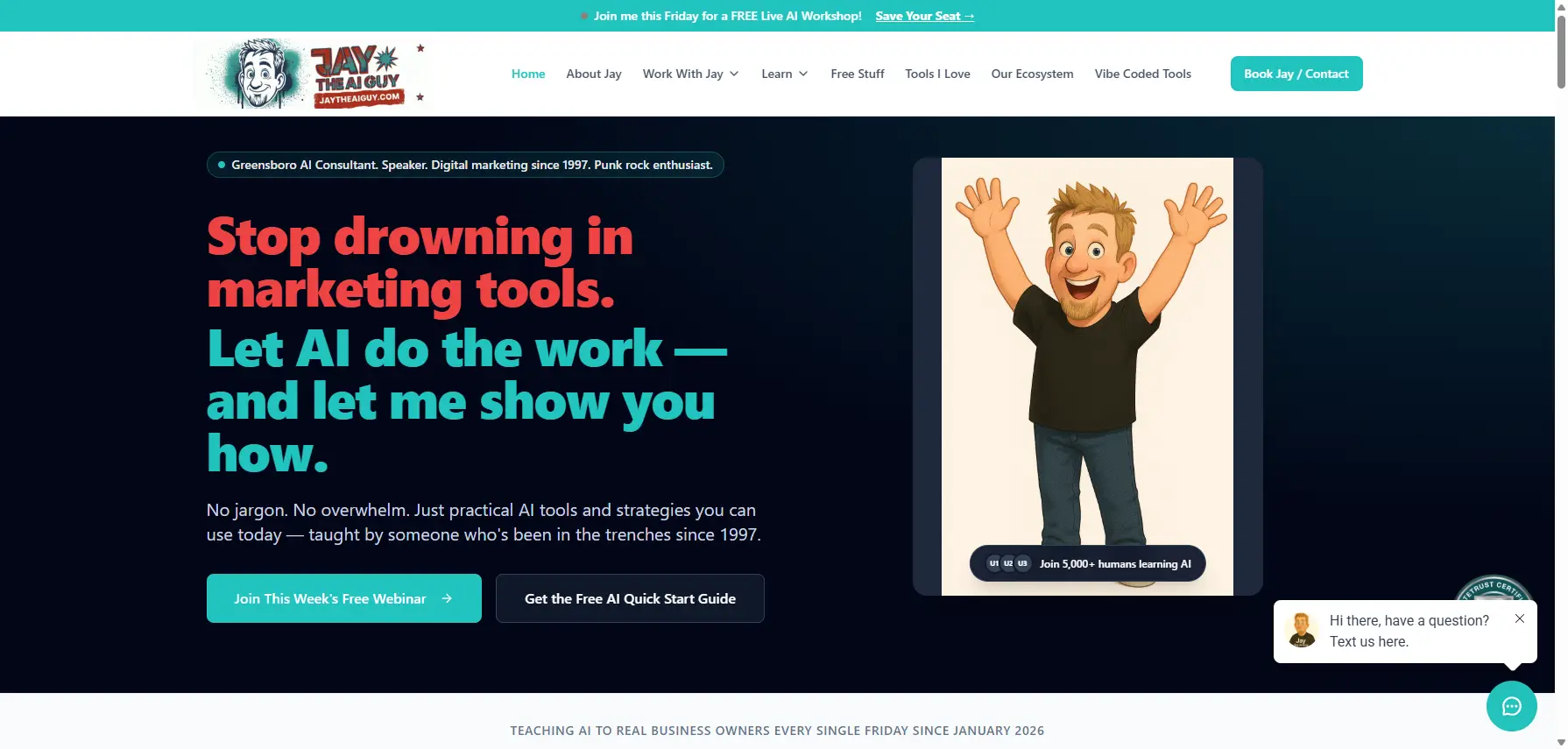The height and width of the screenshot is (749, 1568).
Task: Click the 'No jargon. No overwhelm.' paragraph
Action: click(484, 522)
